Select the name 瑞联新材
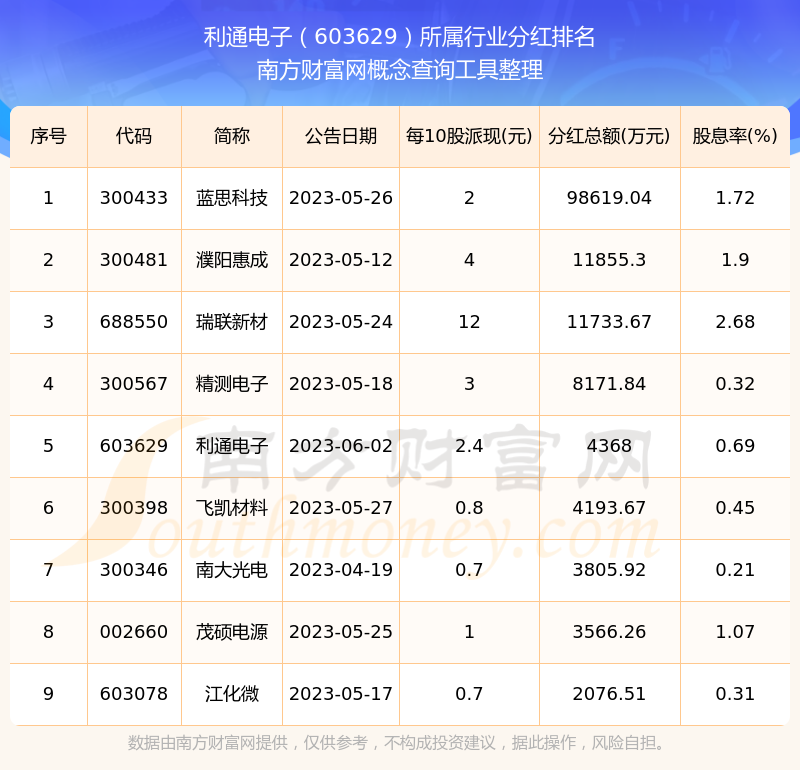 pos(232,322)
